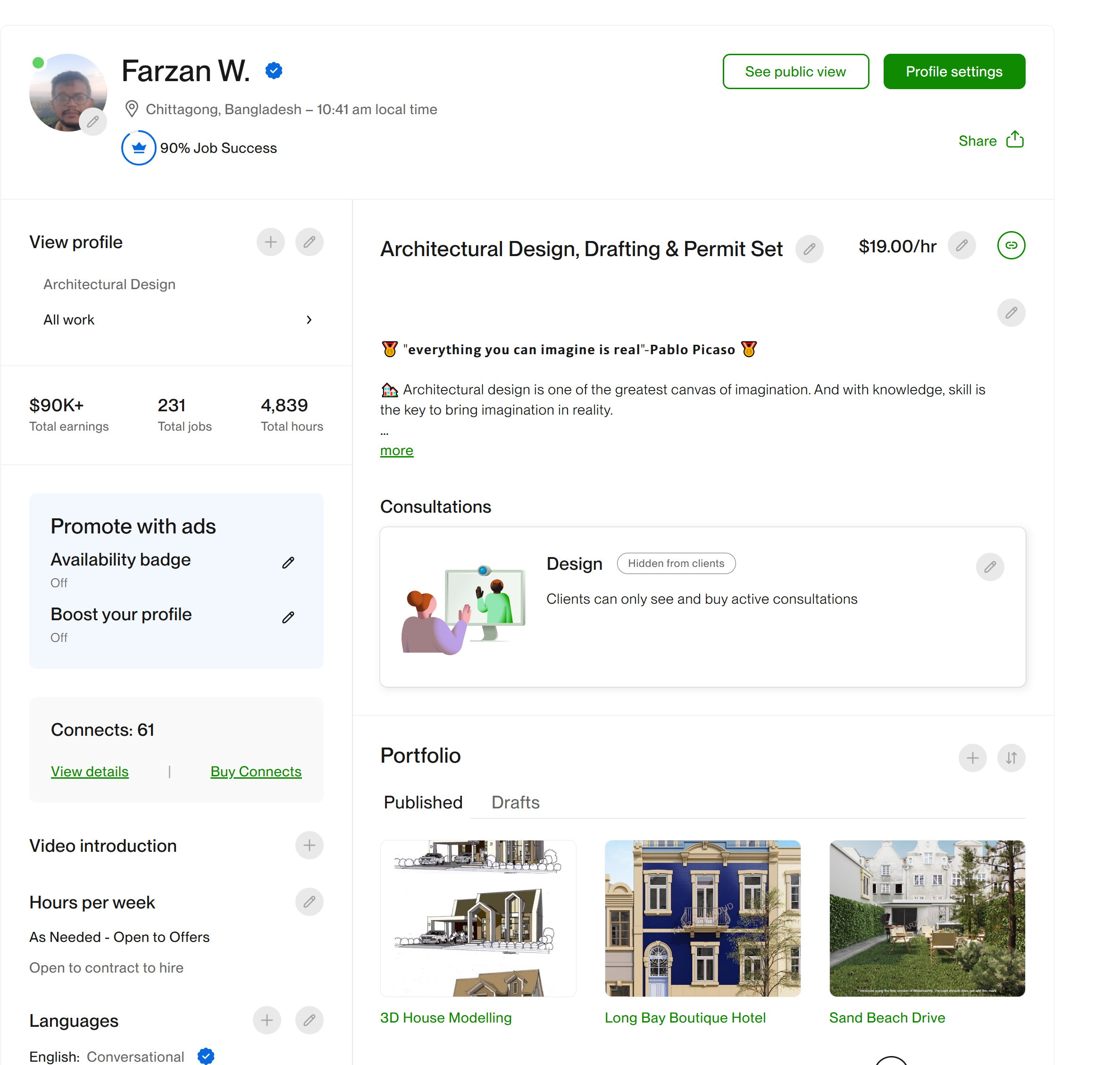Edit the Architectural Design profile title
Screen dimensions: 1120x1065
click(809, 249)
